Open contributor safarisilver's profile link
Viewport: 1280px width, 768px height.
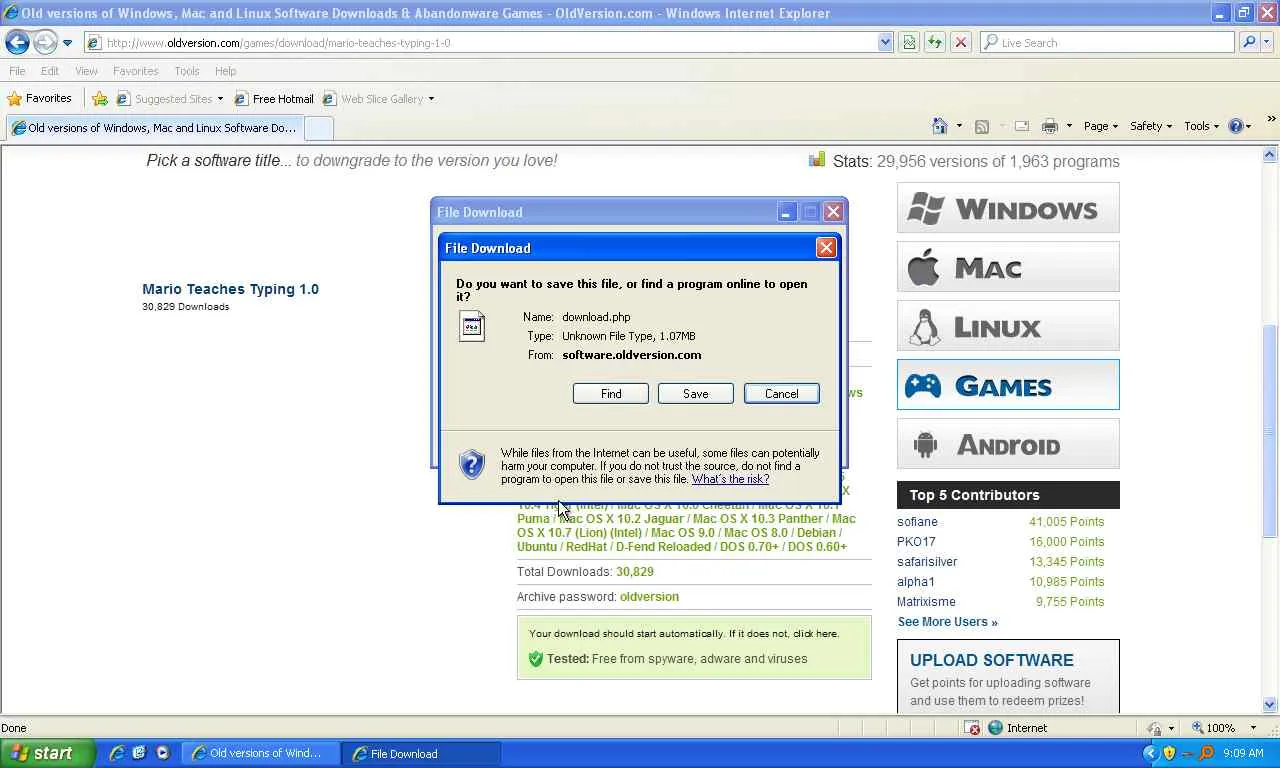click(927, 562)
